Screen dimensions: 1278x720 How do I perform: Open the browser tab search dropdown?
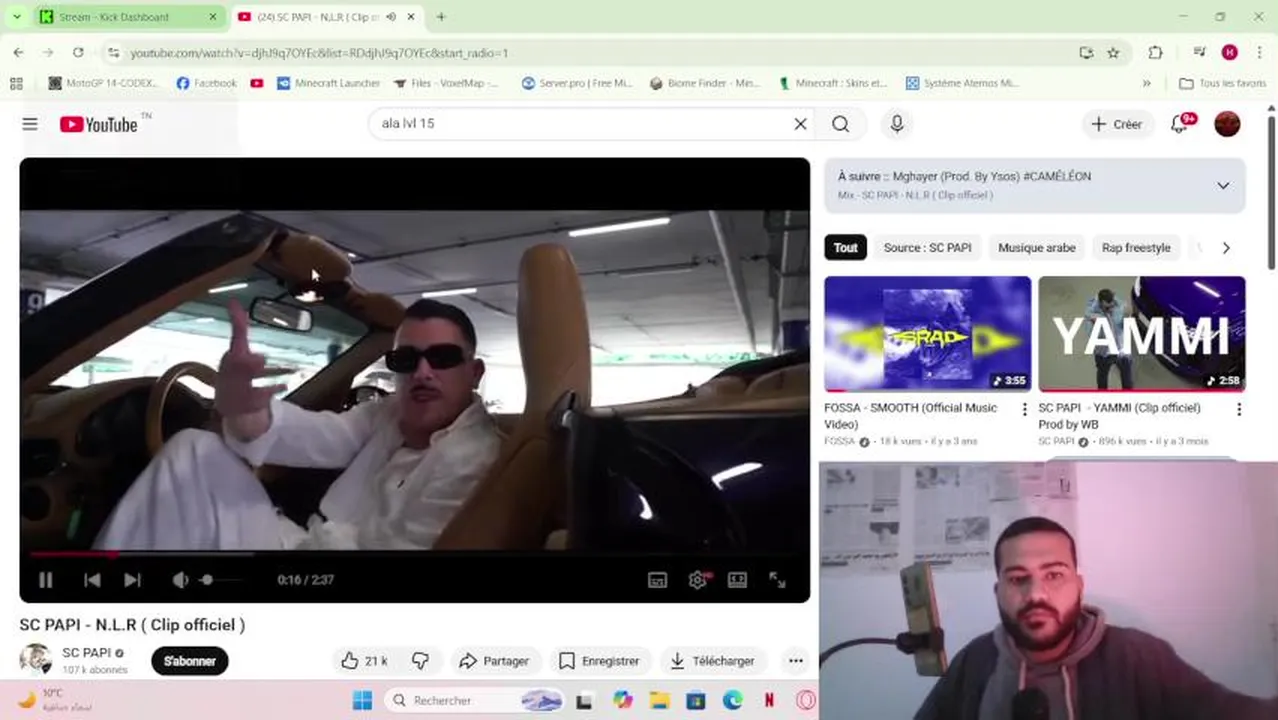(16, 17)
